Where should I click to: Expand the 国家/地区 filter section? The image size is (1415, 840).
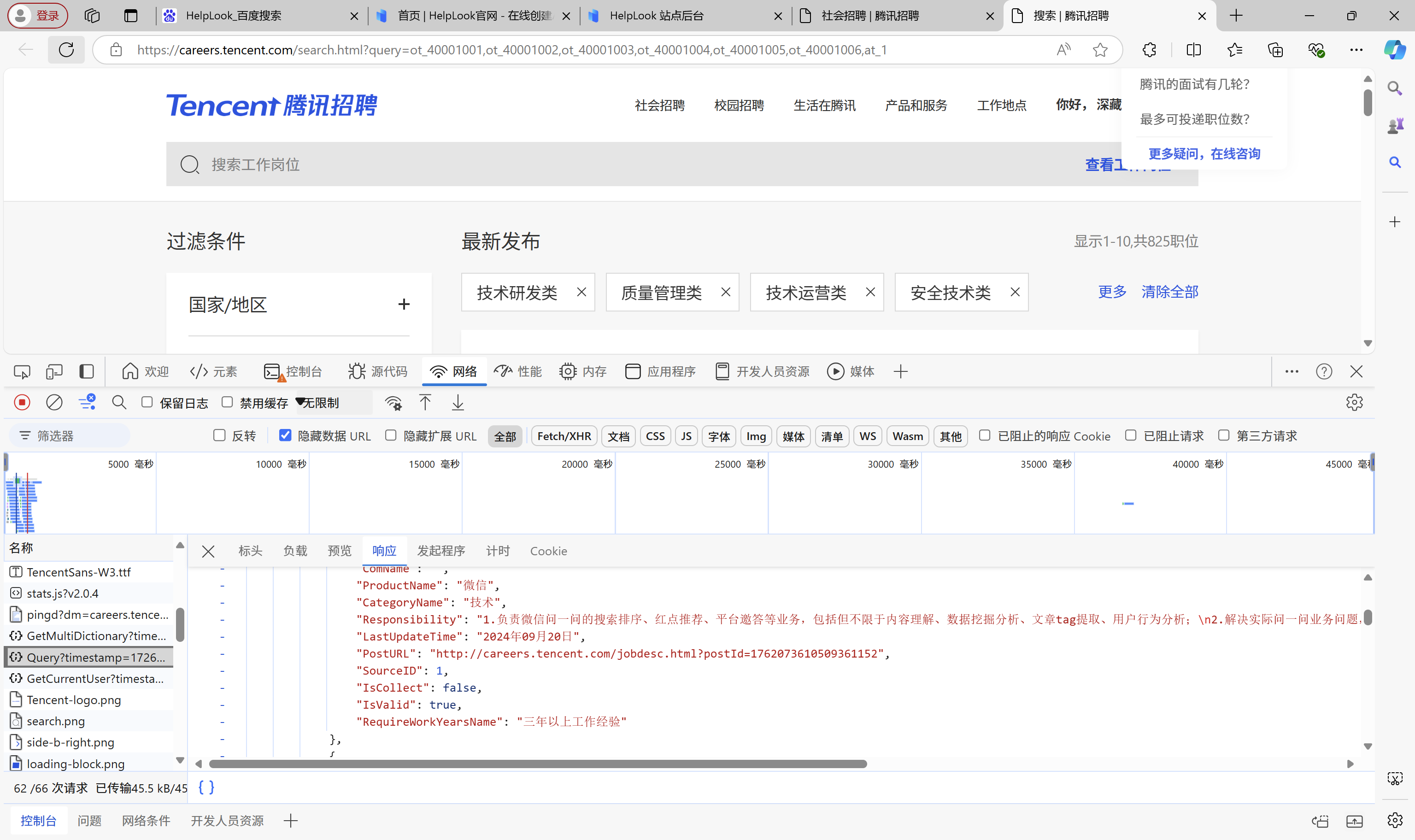404,304
